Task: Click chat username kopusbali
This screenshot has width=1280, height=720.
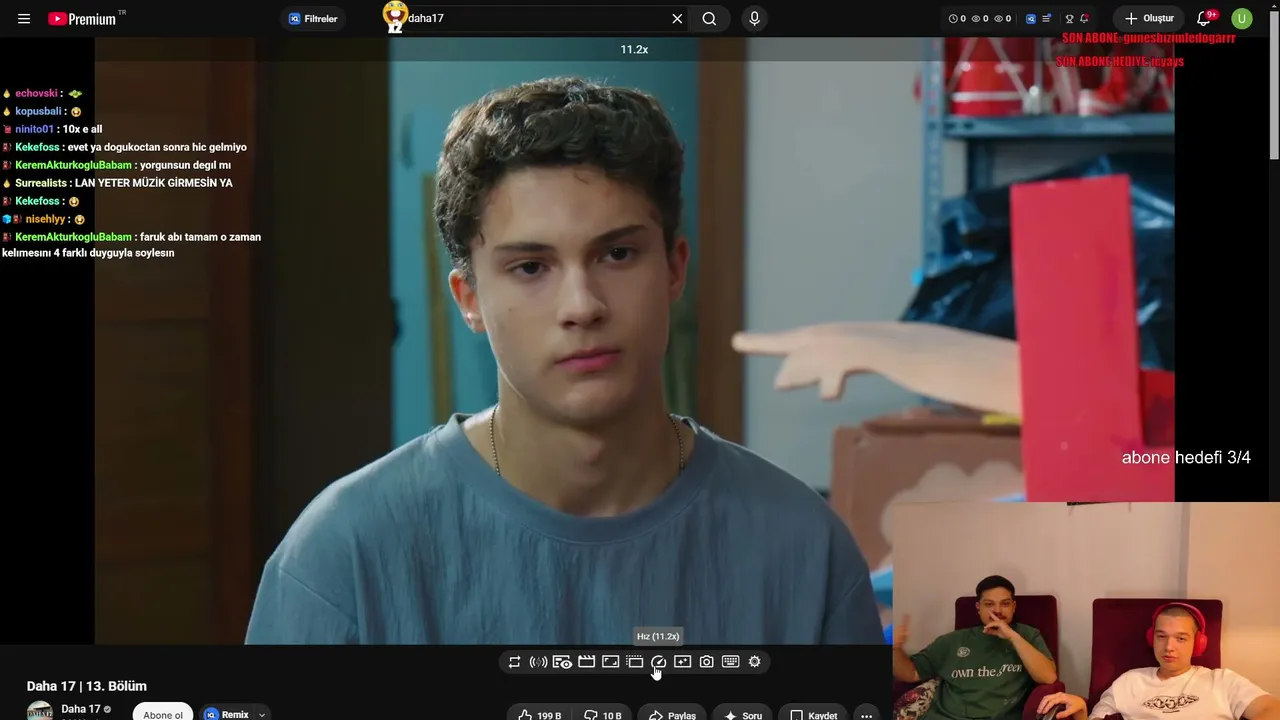Action: click(x=38, y=111)
